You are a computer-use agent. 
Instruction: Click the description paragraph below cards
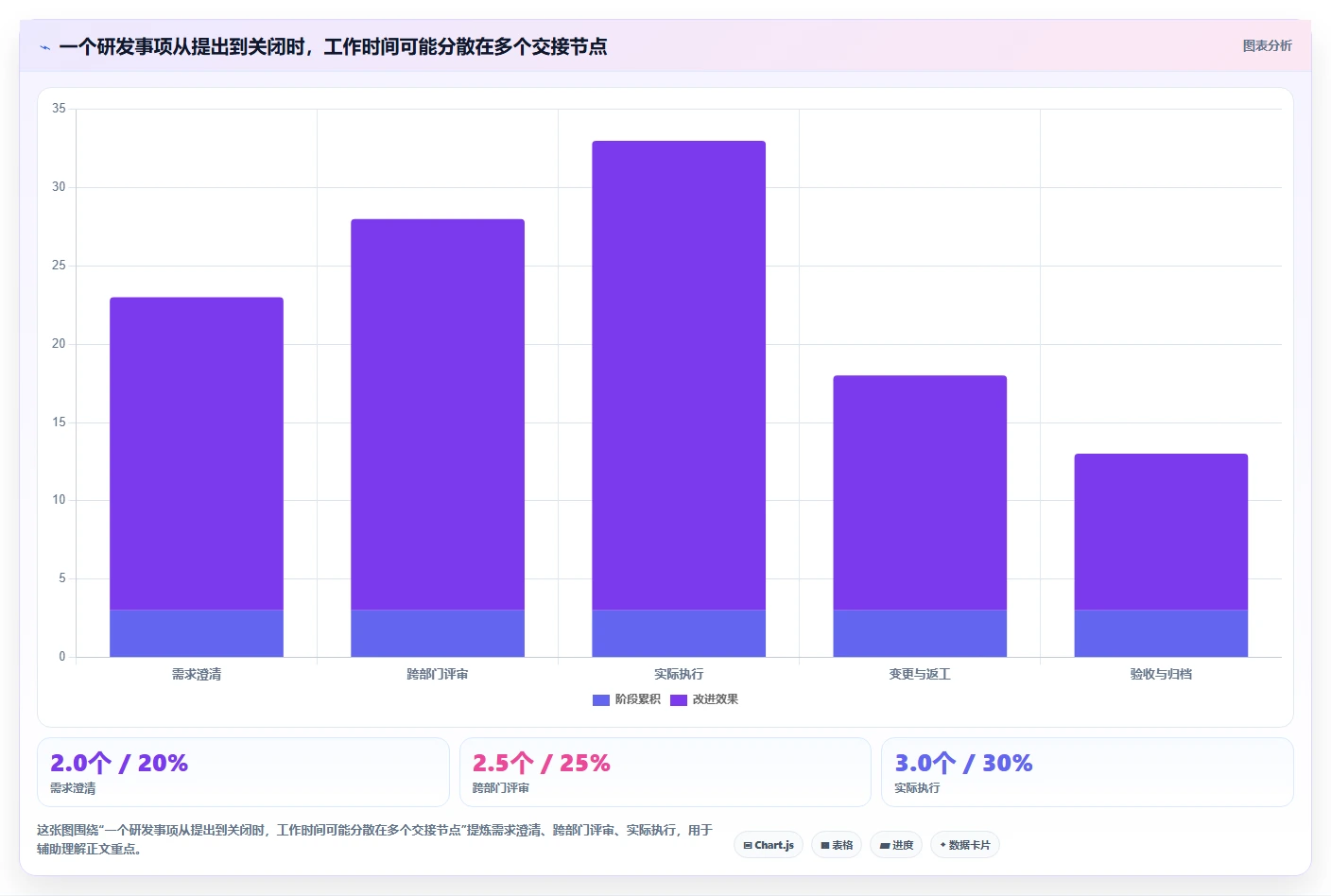(375, 839)
